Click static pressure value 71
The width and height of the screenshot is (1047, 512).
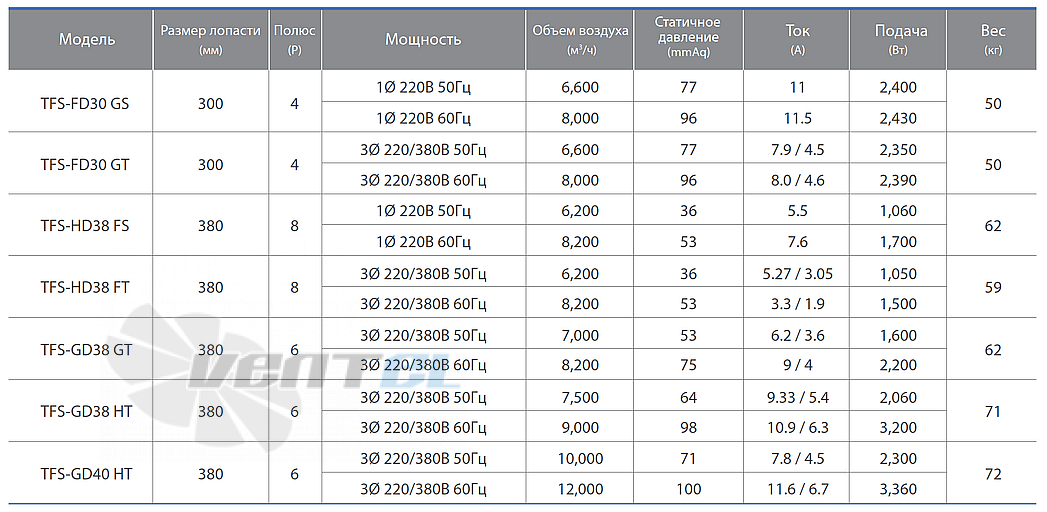coord(688,459)
